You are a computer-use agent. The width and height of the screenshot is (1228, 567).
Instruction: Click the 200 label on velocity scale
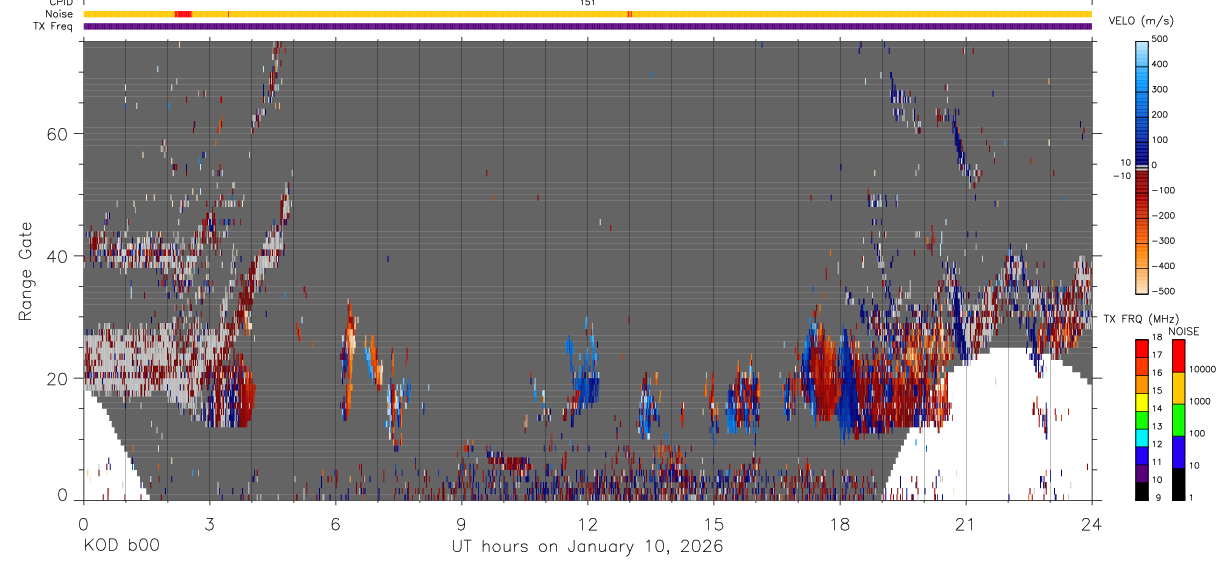[x=1161, y=115]
